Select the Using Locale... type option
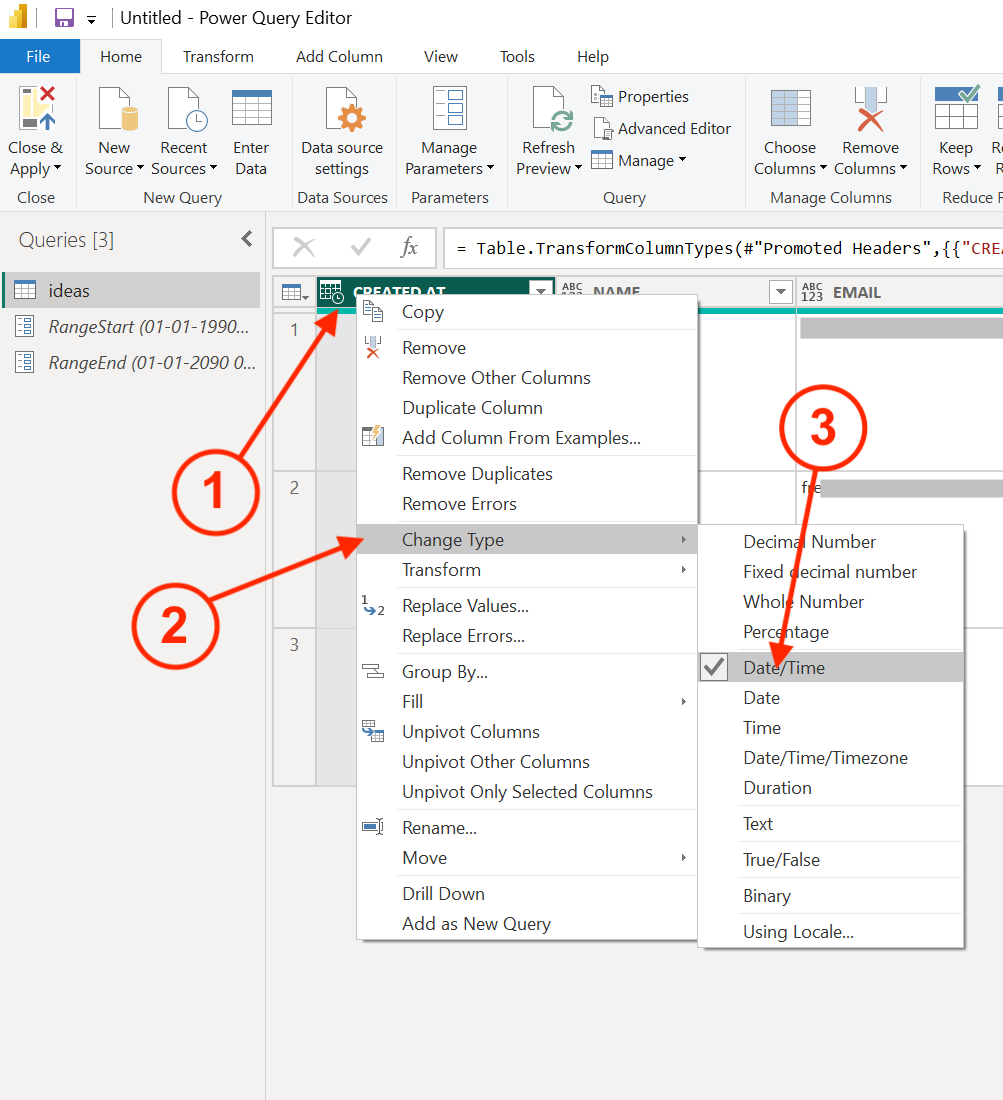This screenshot has height=1100, width=1003. click(798, 932)
